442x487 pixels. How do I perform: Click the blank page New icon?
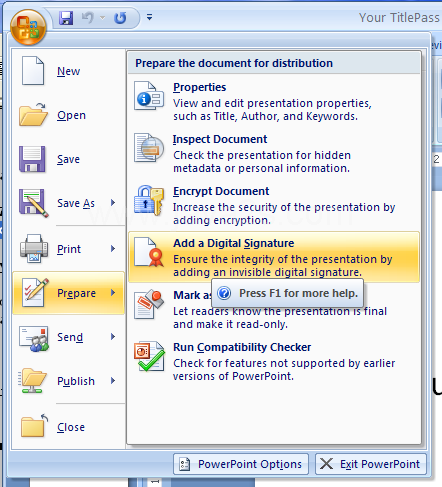tap(33, 70)
